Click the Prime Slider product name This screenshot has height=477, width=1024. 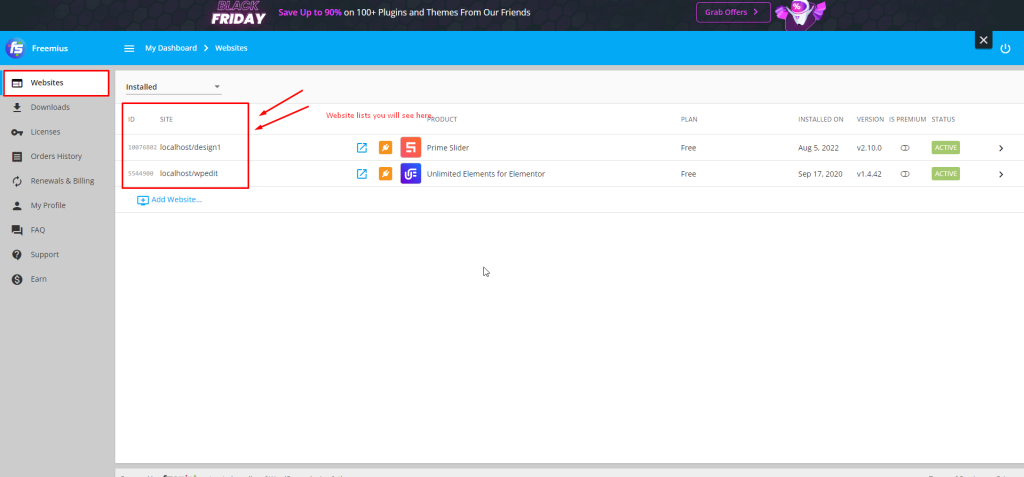click(x=448, y=148)
